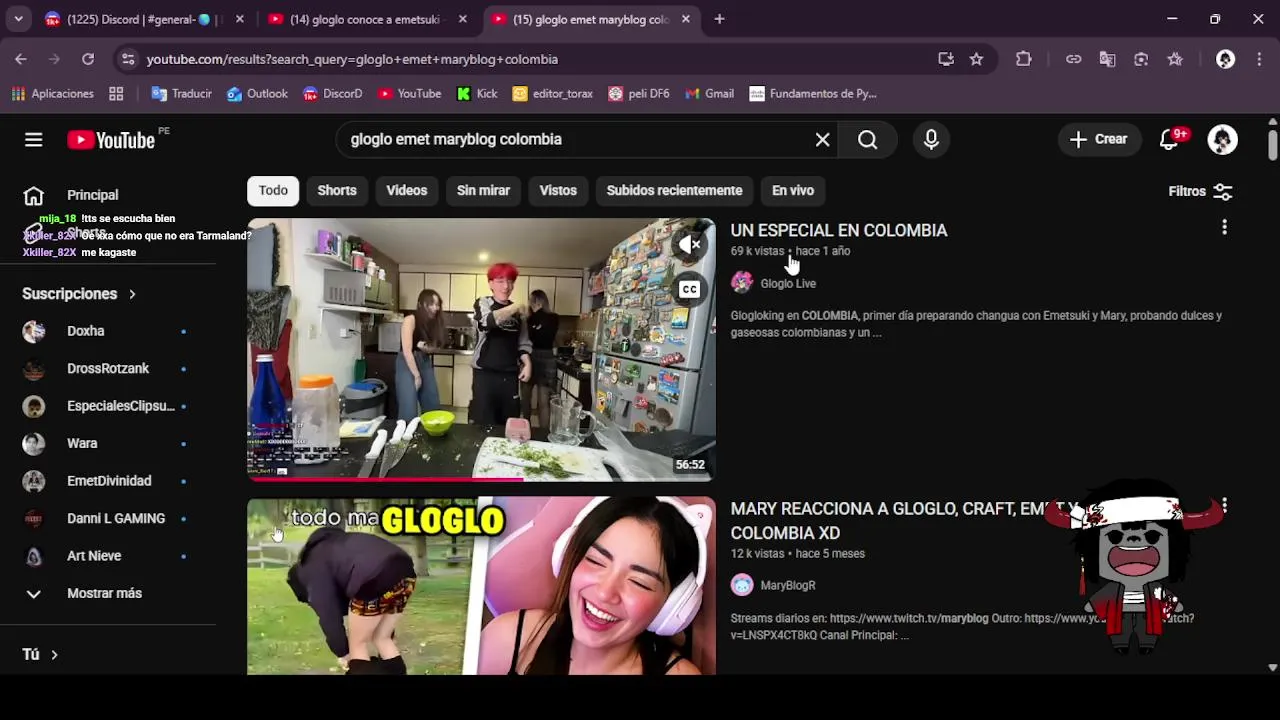The image size is (1280, 720).
Task: Open the account avatar menu in YouTube
Action: [1222, 139]
